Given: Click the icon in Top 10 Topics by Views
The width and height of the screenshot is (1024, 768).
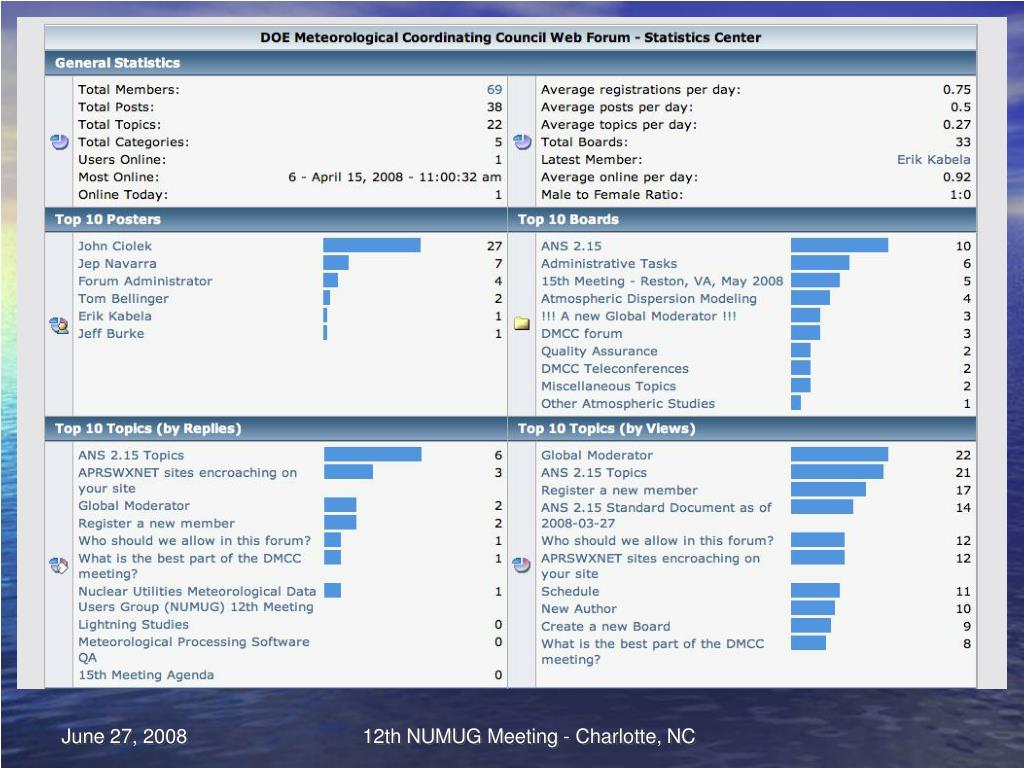Looking at the screenshot, I should click(522, 565).
